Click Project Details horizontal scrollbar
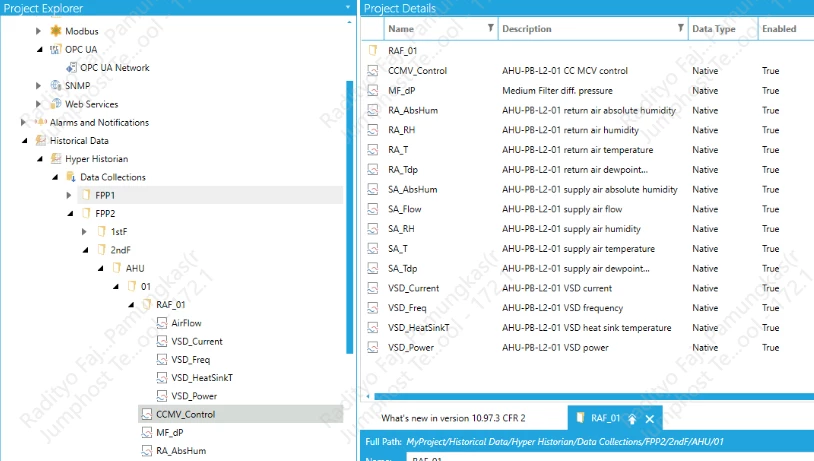The height and width of the screenshot is (461, 814). tap(594, 396)
